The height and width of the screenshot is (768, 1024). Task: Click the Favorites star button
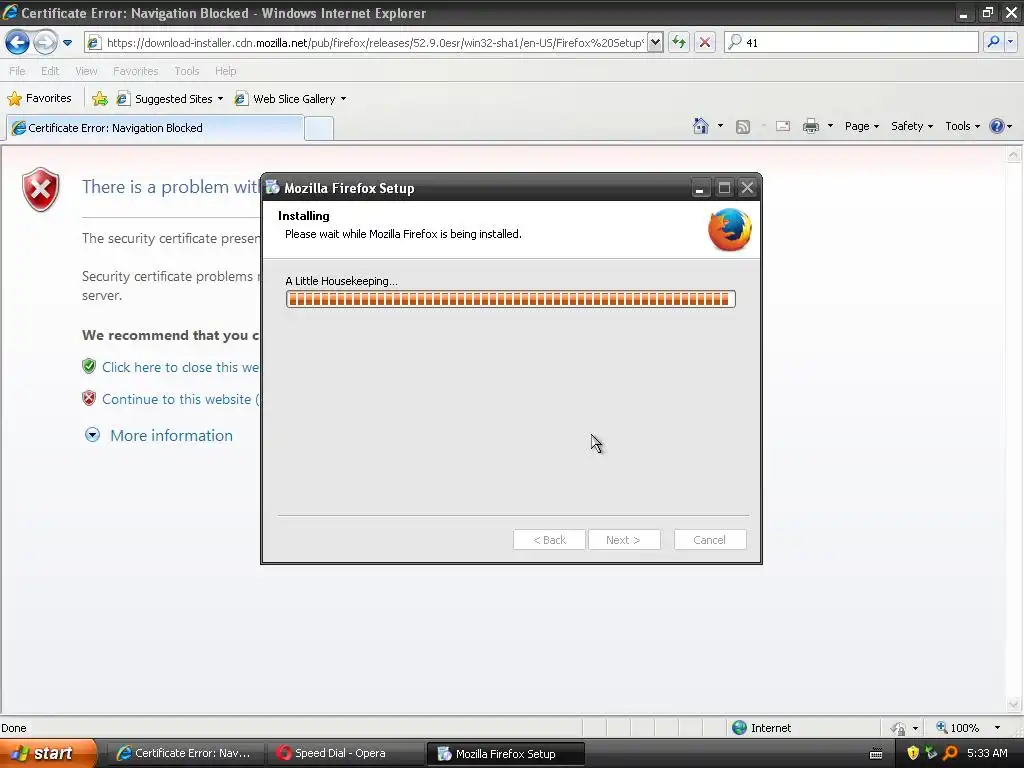(39, 99)
